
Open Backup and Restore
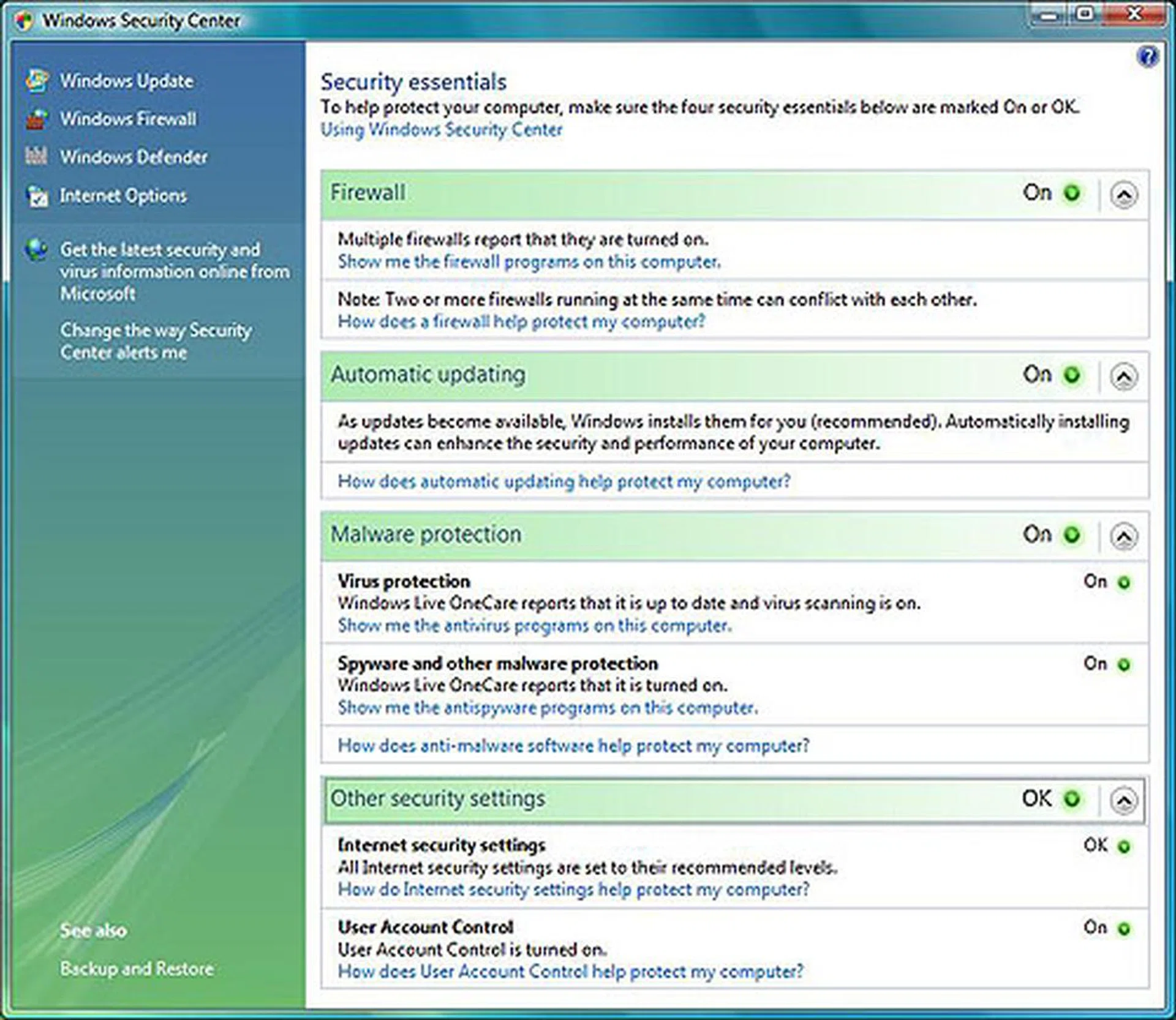(x=137, y=969)
